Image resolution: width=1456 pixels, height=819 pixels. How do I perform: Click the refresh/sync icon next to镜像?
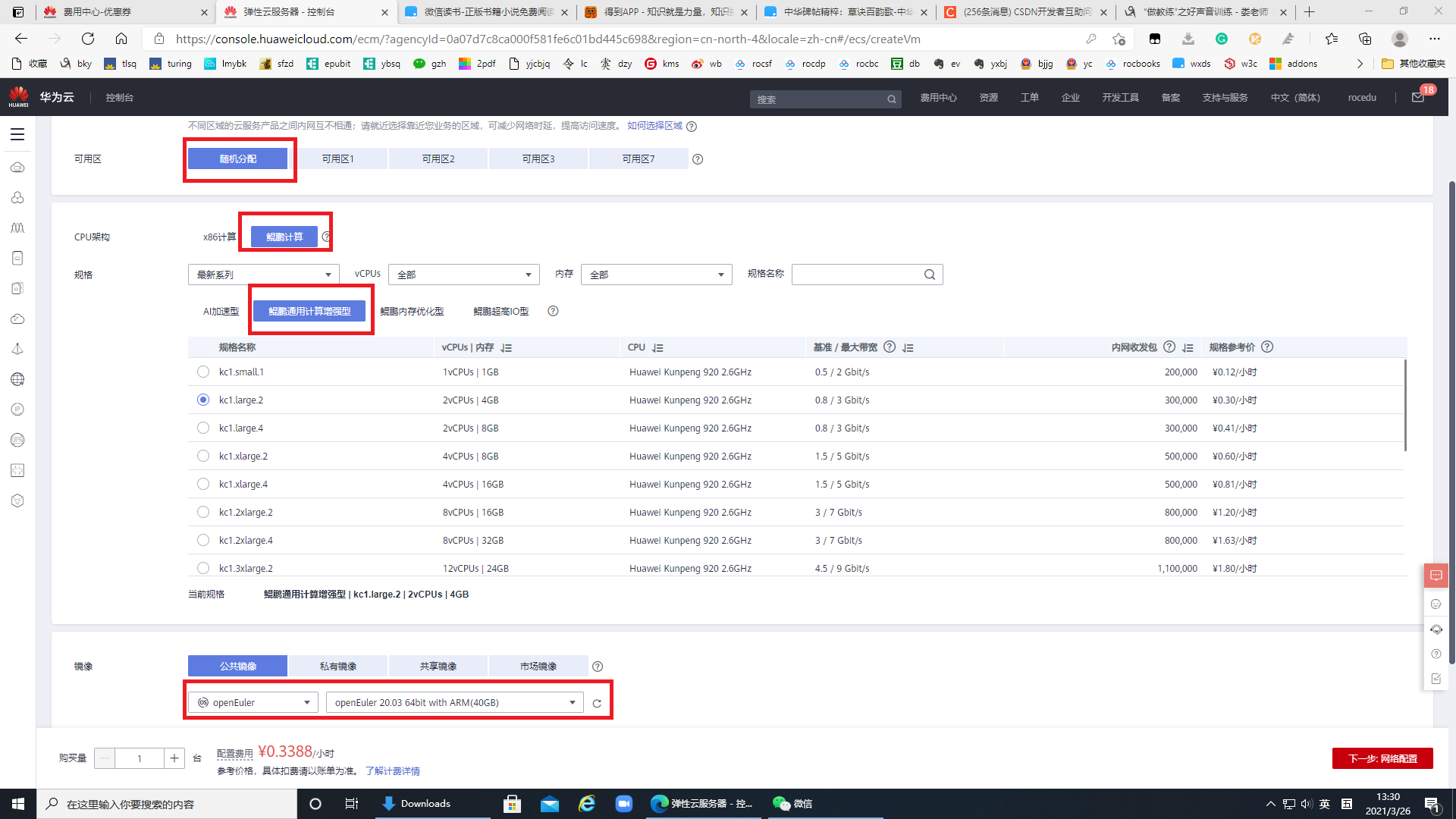click(597, 702)
